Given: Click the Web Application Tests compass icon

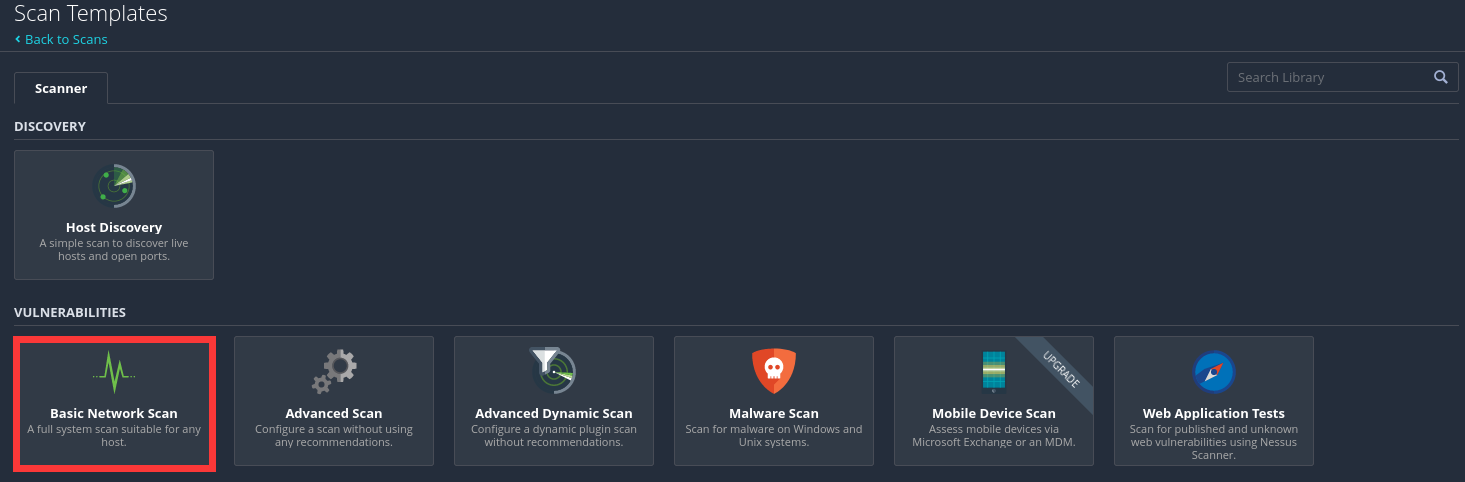Looking at the screenshot, I should pyautogui.click(x=1214, y=373).
